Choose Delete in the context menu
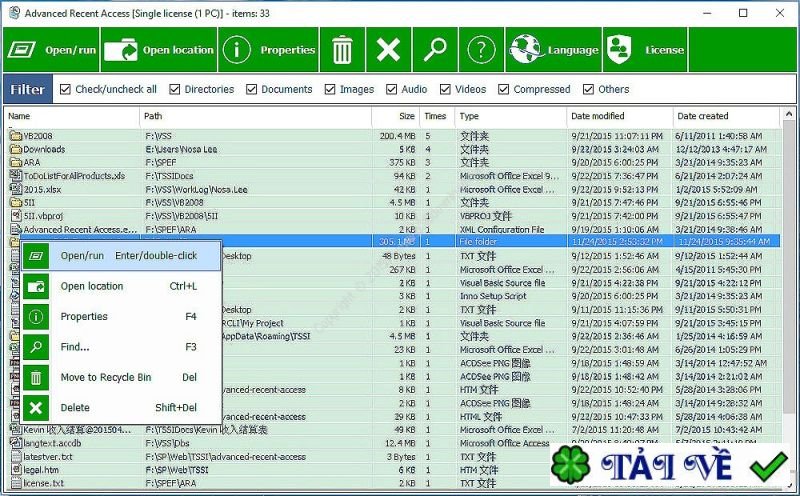Screen dimensions: 800x496 [121, 408]
